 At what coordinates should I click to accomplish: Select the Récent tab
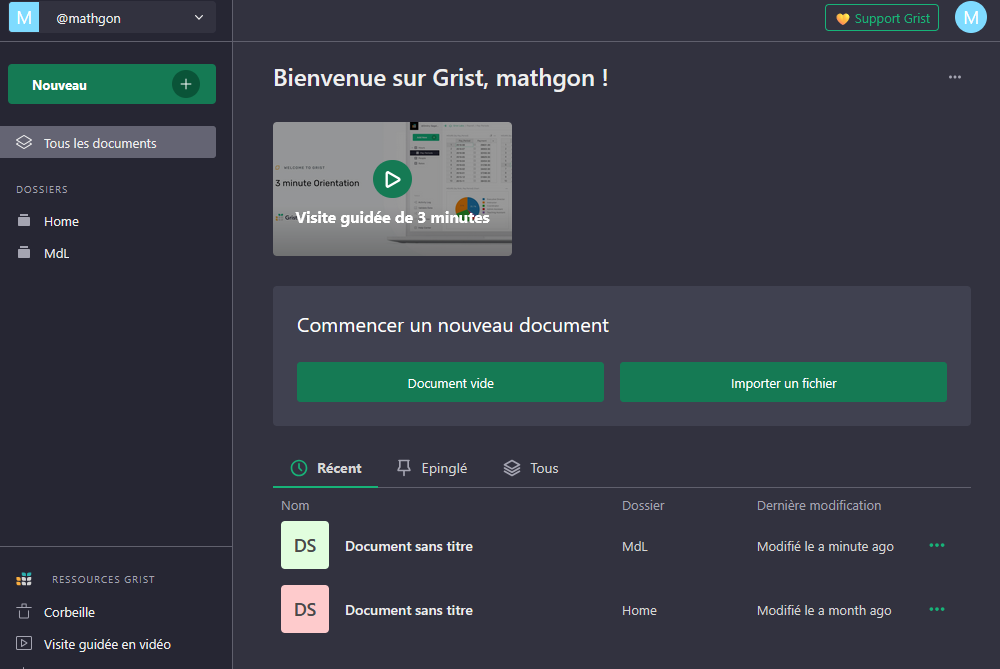pos(326,468)
